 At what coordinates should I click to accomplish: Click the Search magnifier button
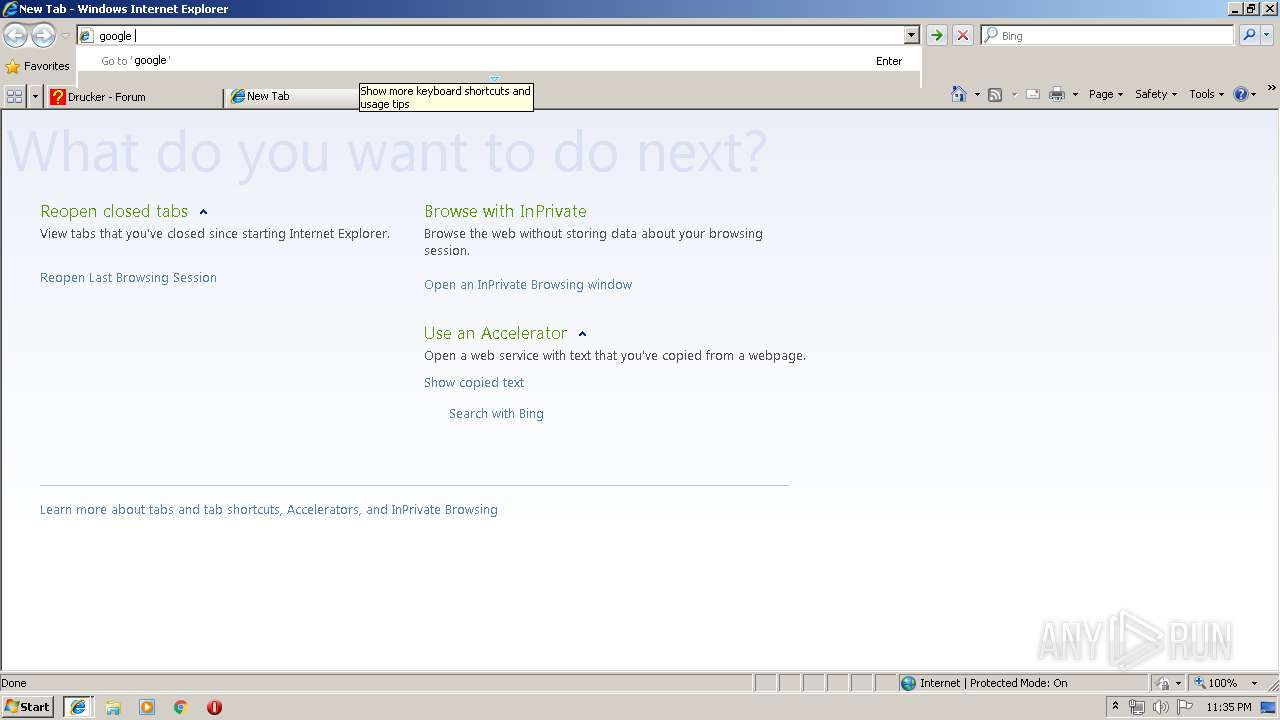point(1249,36)
